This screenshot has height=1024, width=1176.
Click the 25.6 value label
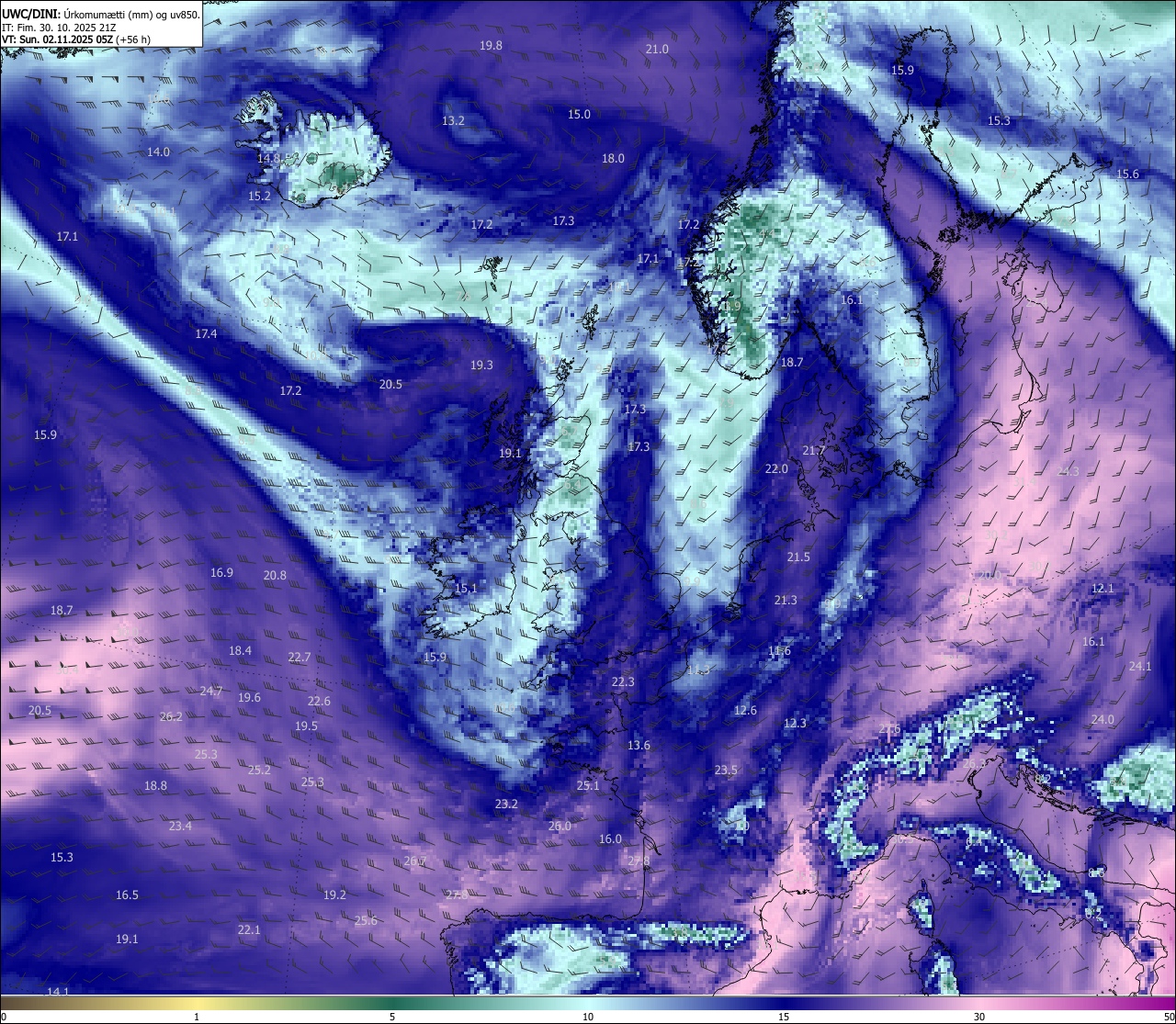point(366,921)
